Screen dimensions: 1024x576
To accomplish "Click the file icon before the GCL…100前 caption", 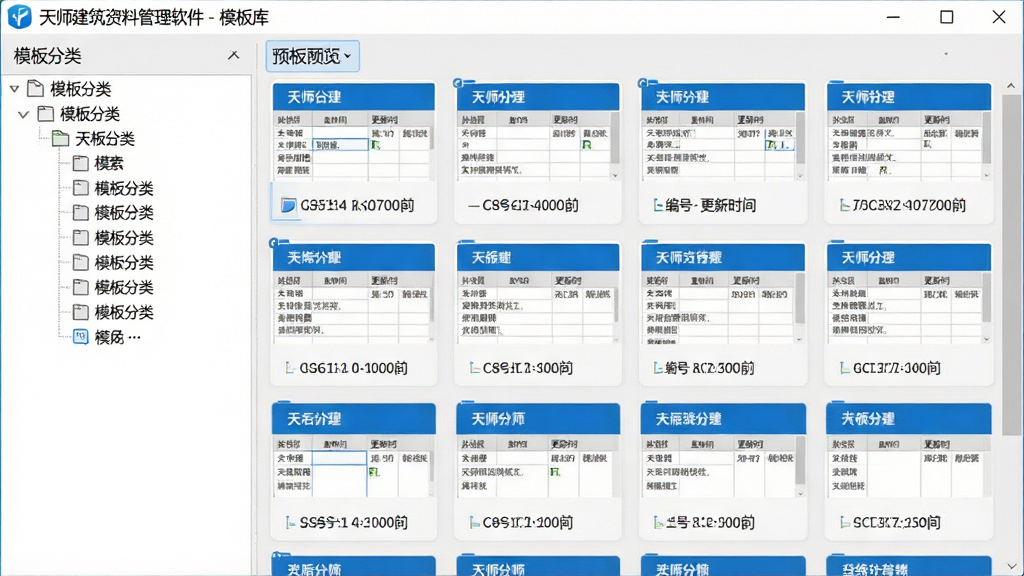I will pyautogui.click(x=844, y=368).
